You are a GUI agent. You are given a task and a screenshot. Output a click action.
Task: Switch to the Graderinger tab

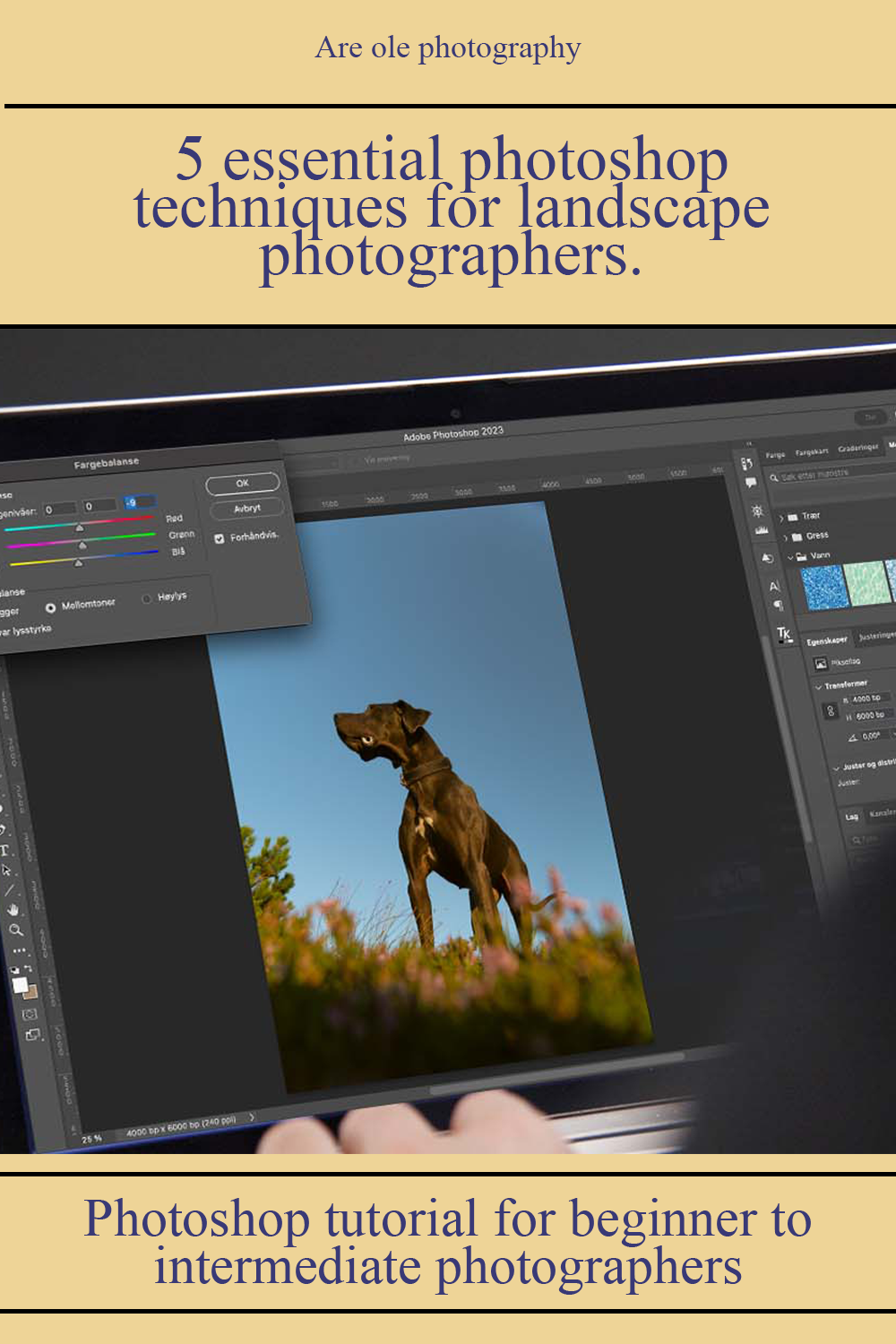(x=858, y=449)
